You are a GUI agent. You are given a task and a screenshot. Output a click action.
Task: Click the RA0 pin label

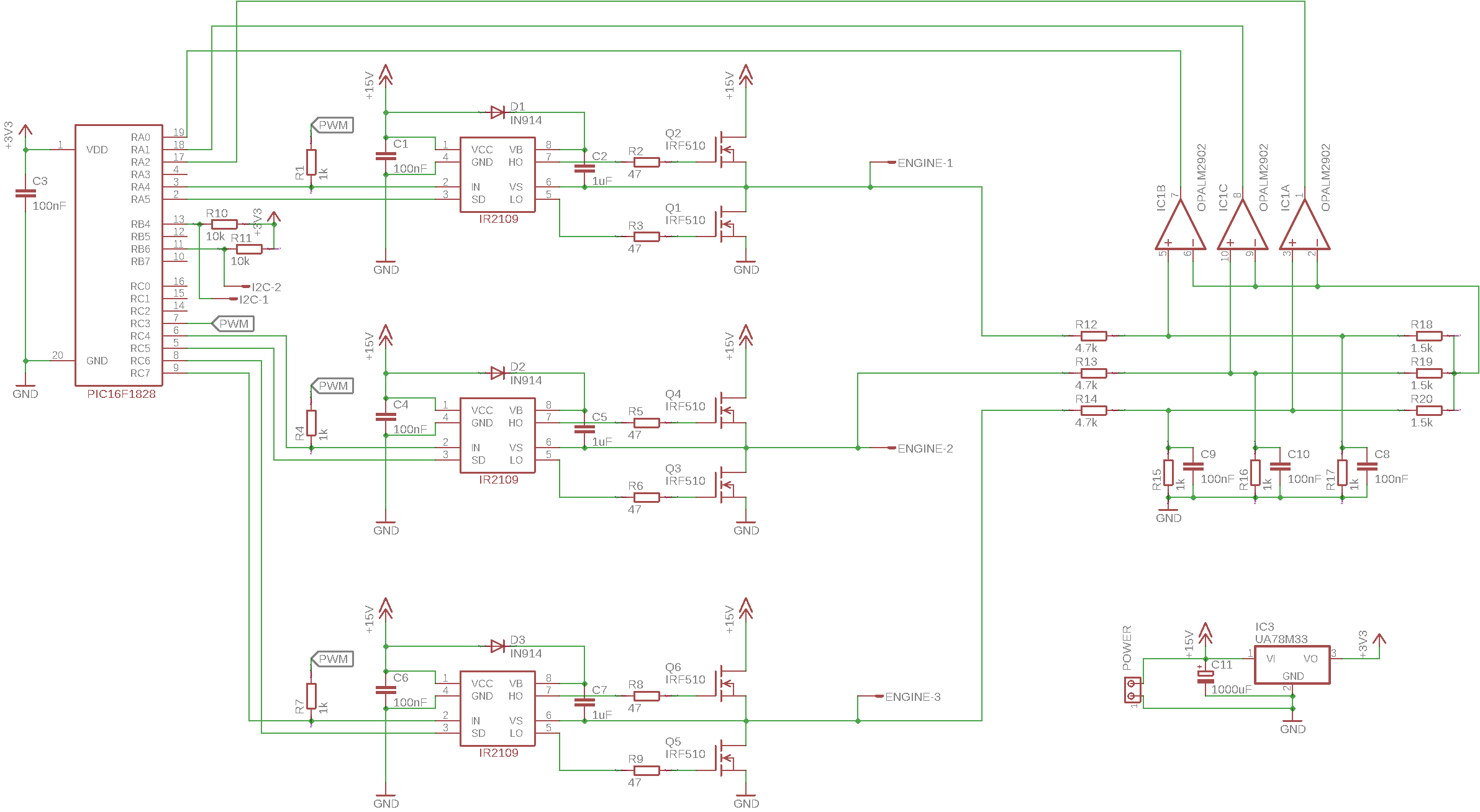[x=140, y=137]
